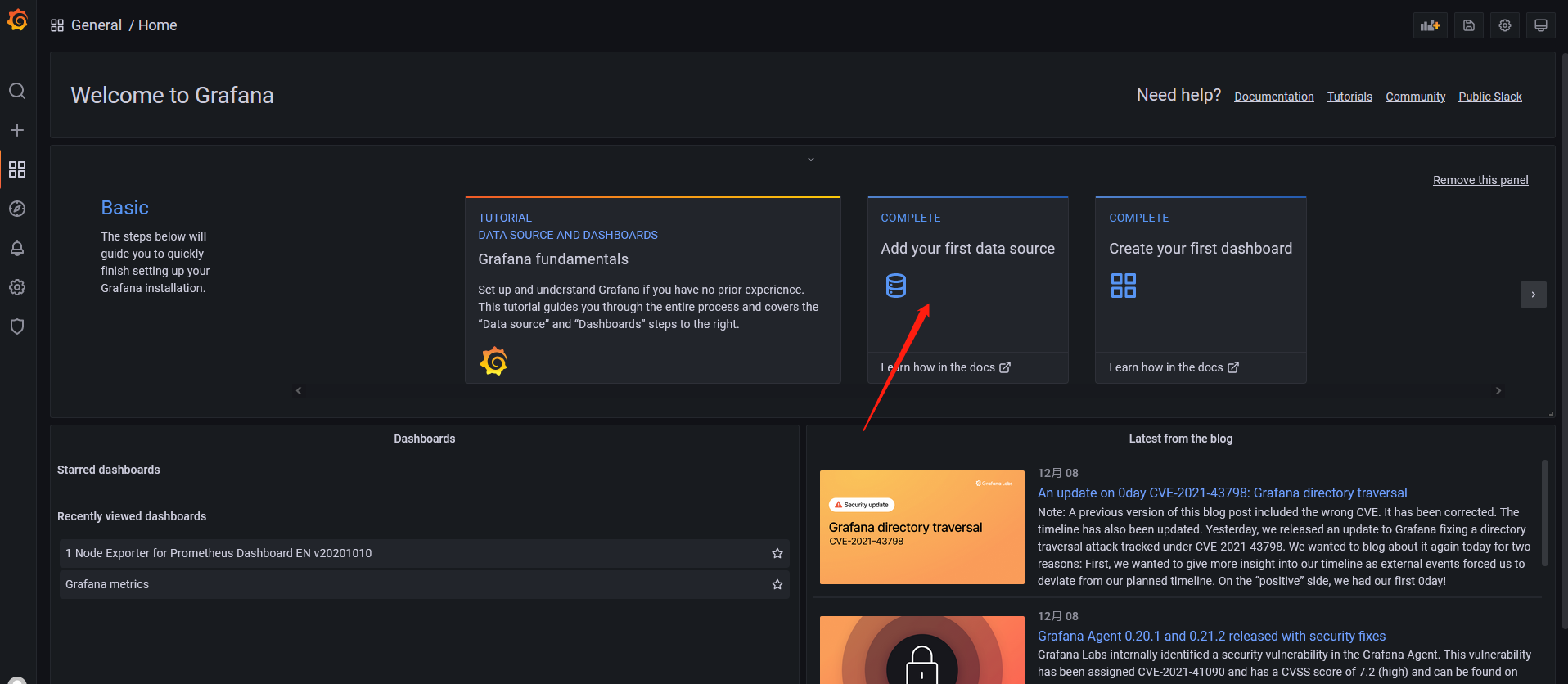Open Learn how in docs for first dashboard
Screen dimensions: 1568x684
(x=1174, y=367)
